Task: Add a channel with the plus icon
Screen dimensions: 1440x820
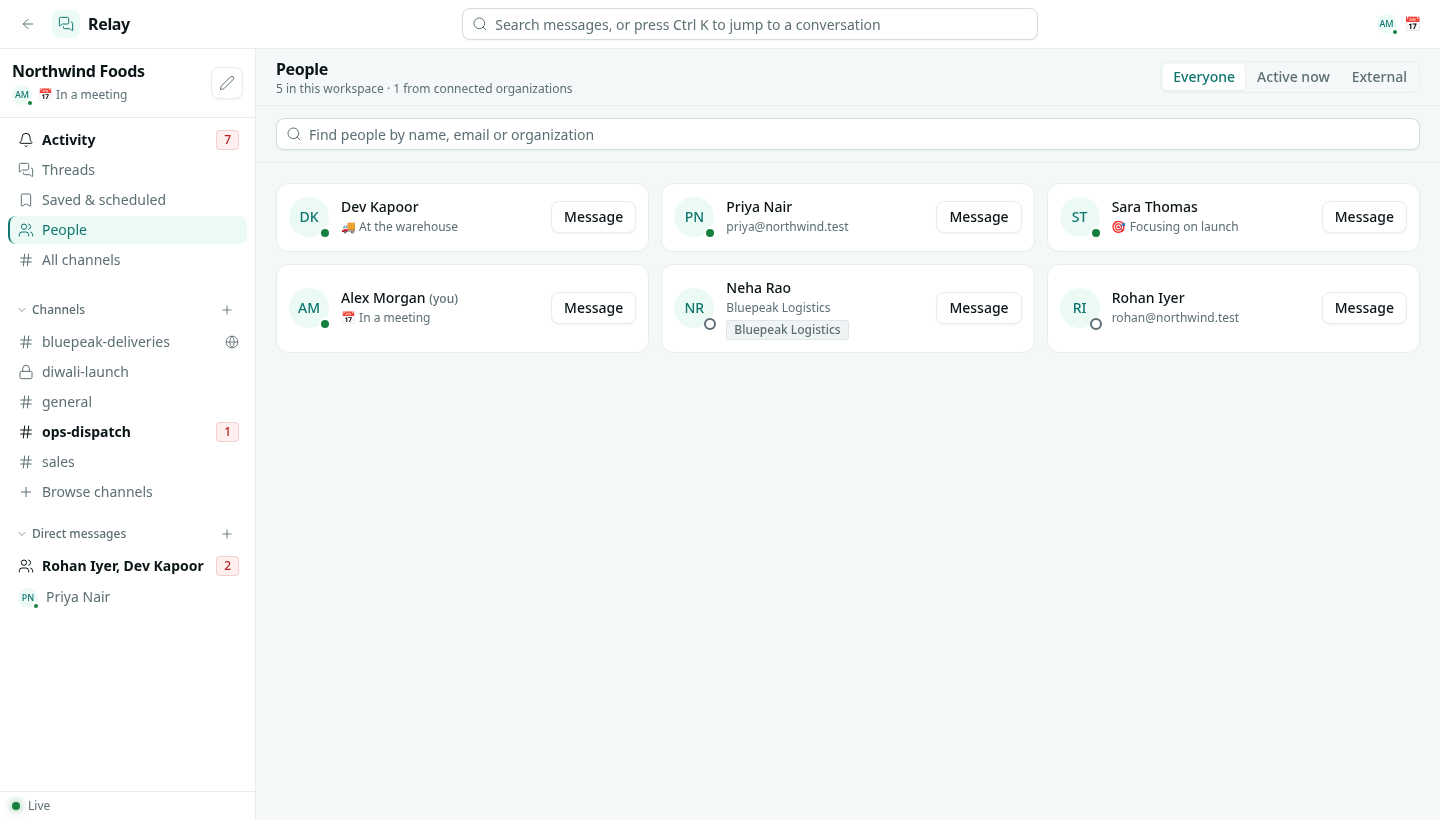Action: point(227,310)
